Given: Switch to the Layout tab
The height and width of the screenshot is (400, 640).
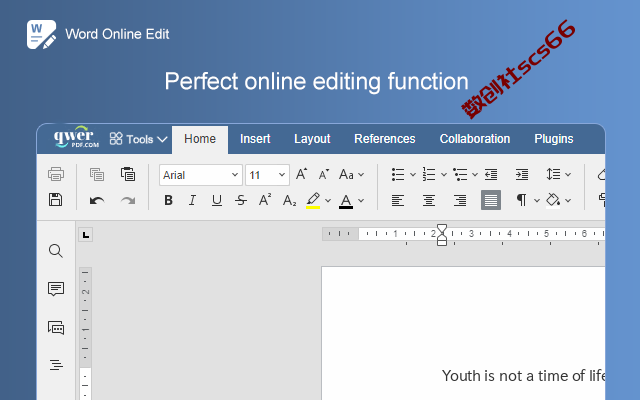Looking at the screenshot, I should tap(312, 139).
